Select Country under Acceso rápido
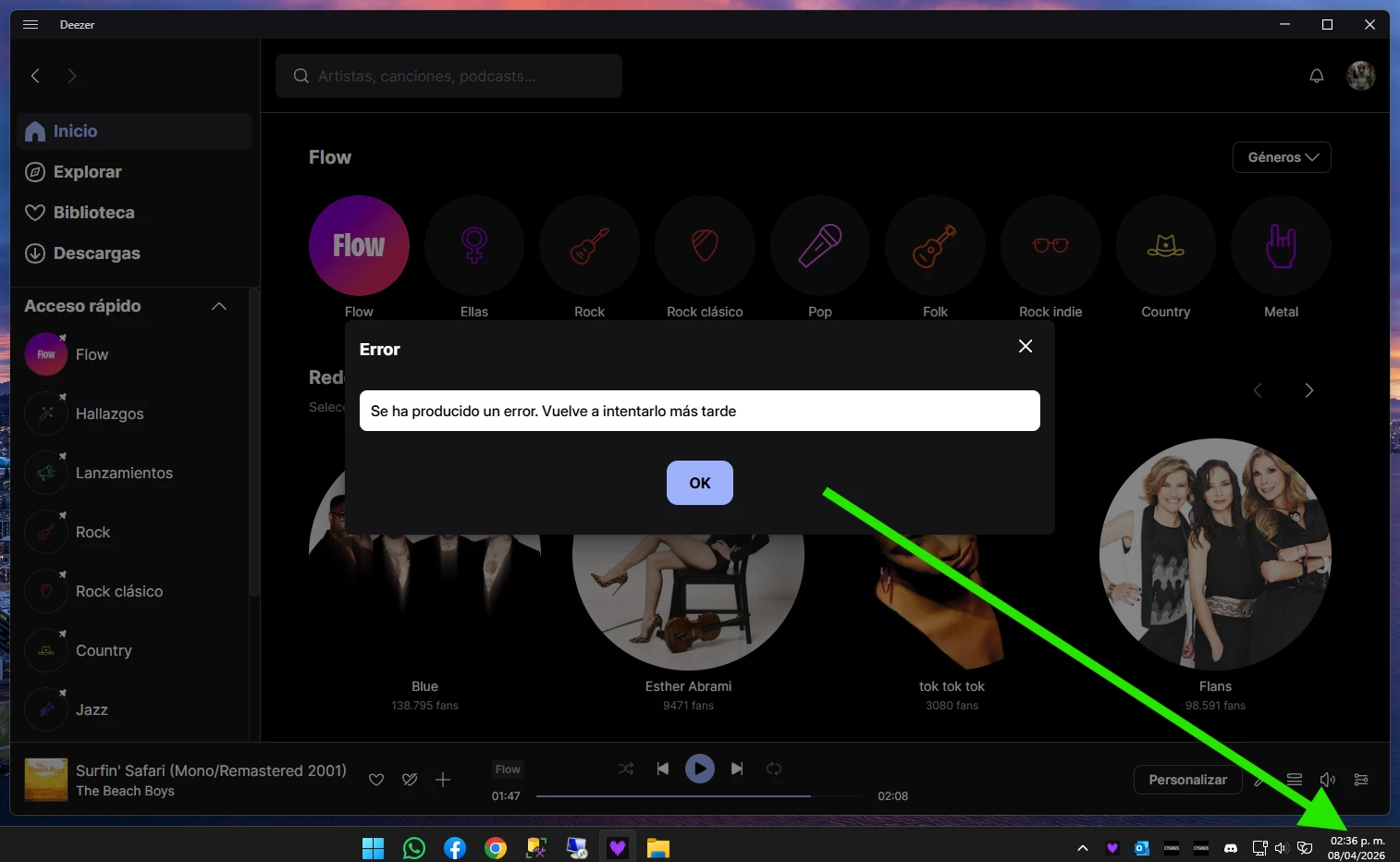The width and height of the screenshot is (1400, 862). (x=129, y=650)
